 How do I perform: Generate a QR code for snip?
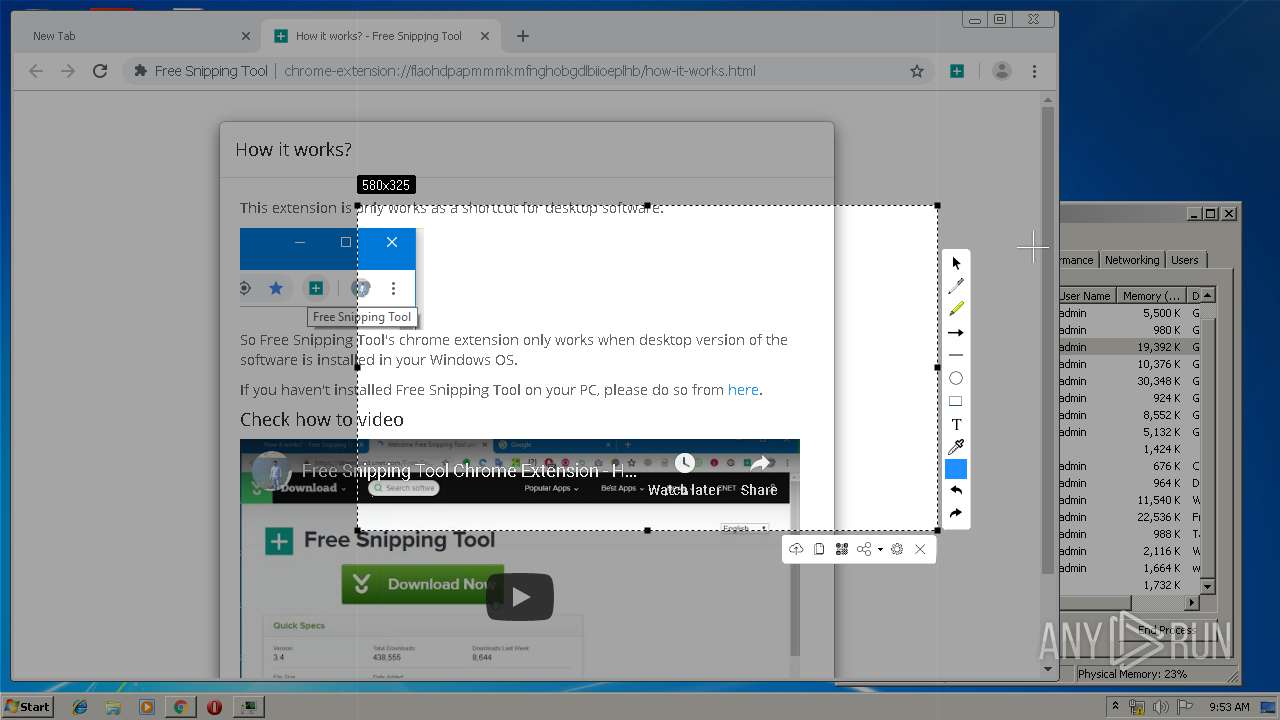coord(842,549)
